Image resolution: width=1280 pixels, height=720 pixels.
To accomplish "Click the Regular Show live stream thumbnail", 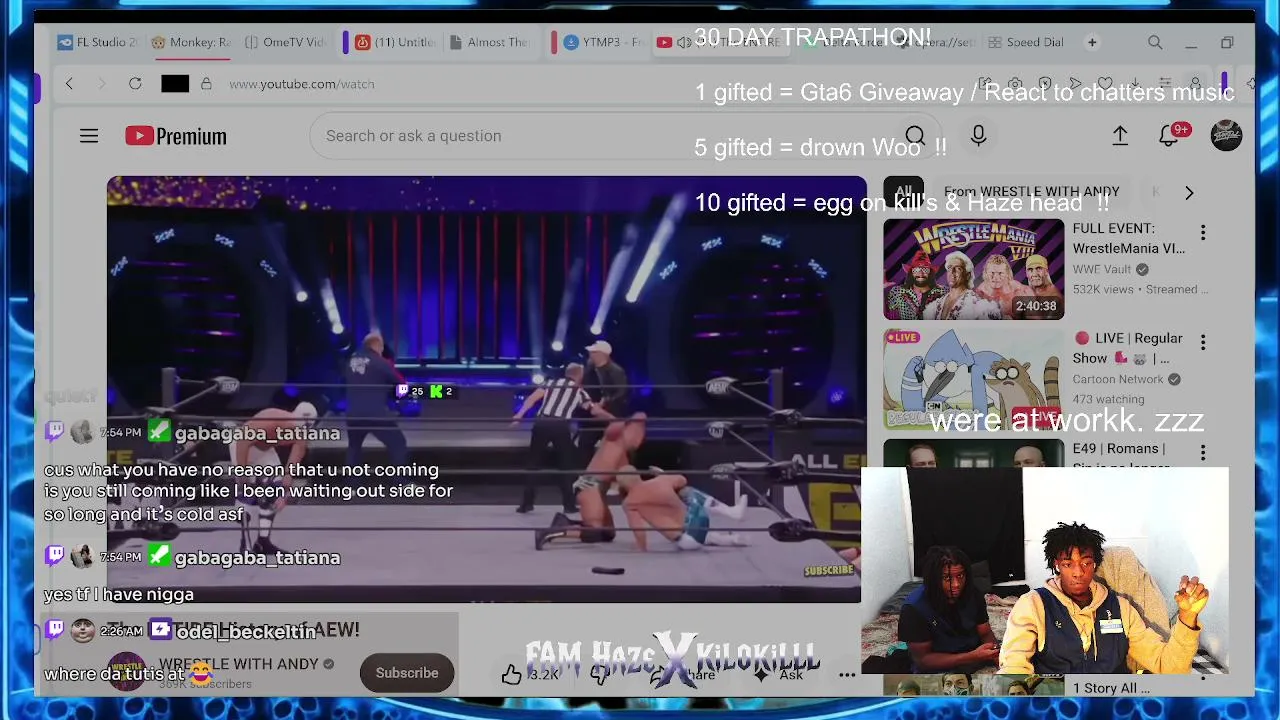I will pos(973,379).
